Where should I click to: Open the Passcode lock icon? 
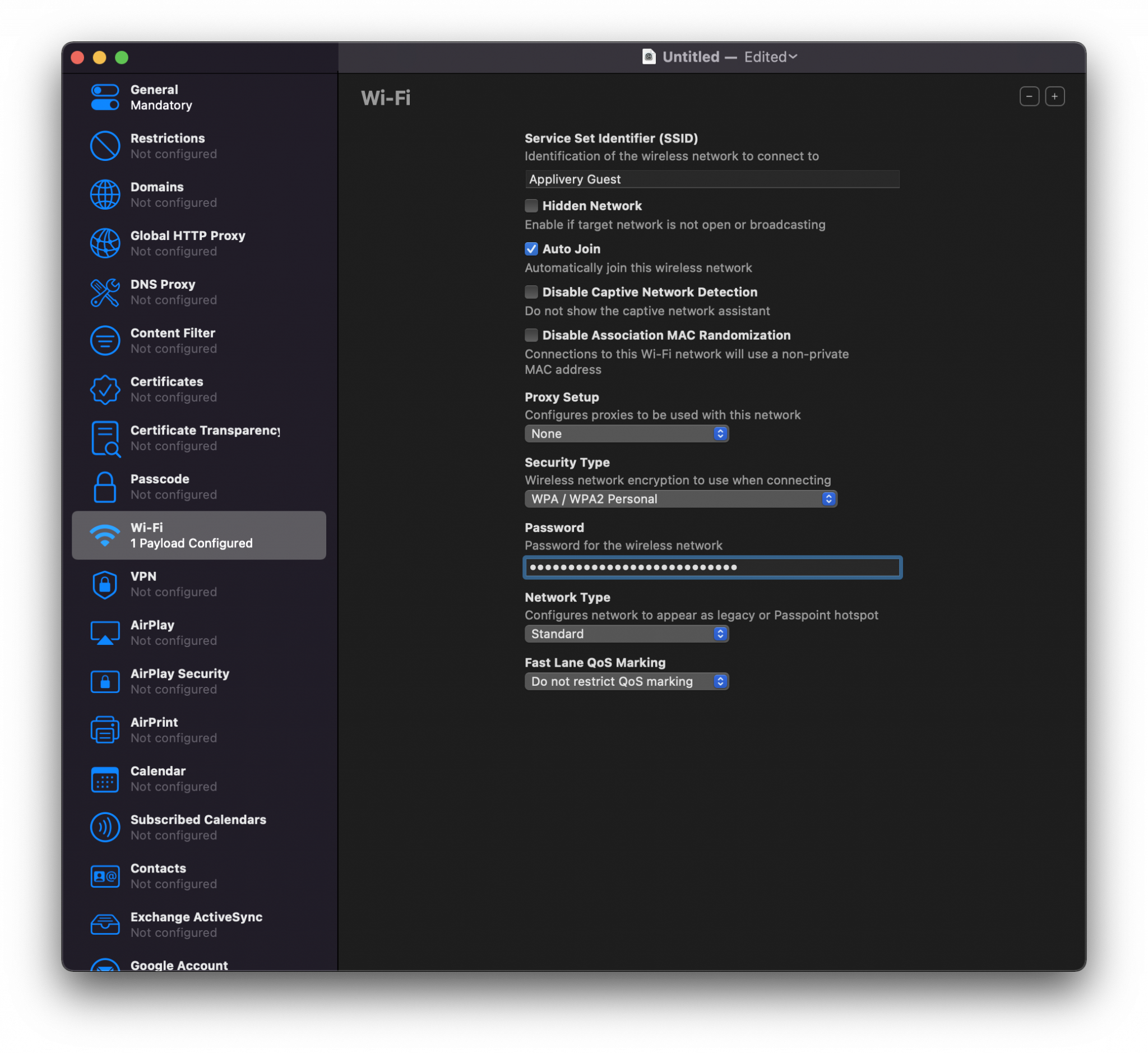(x=105, y=486)
